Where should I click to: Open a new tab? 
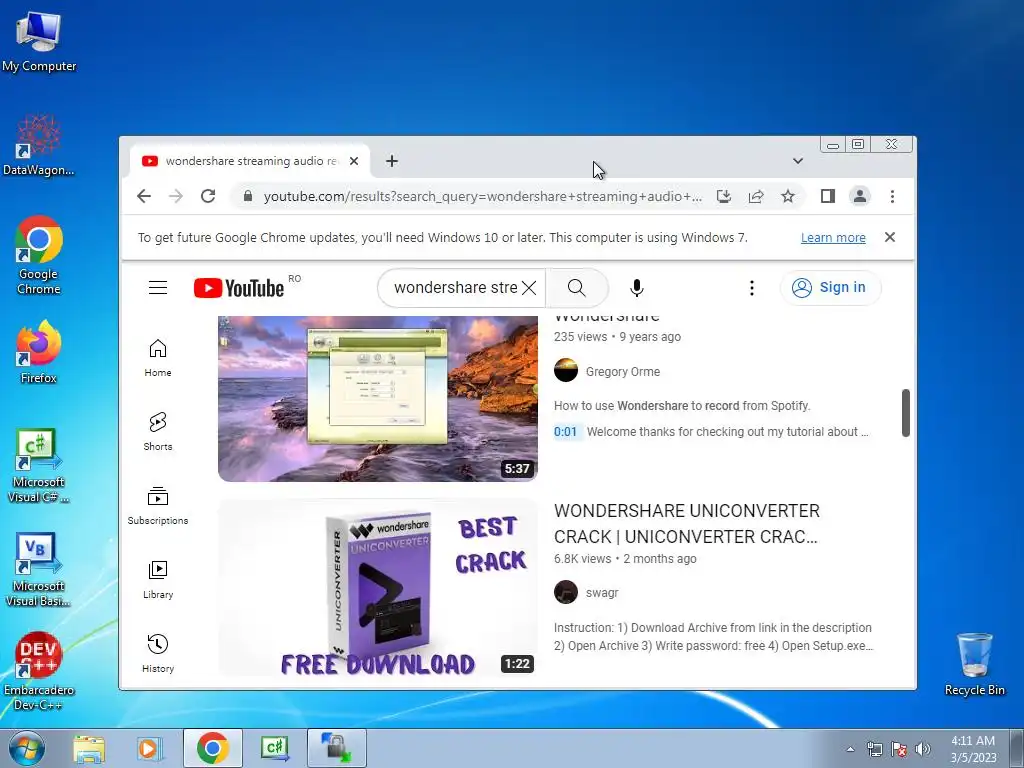pos(392,161)
